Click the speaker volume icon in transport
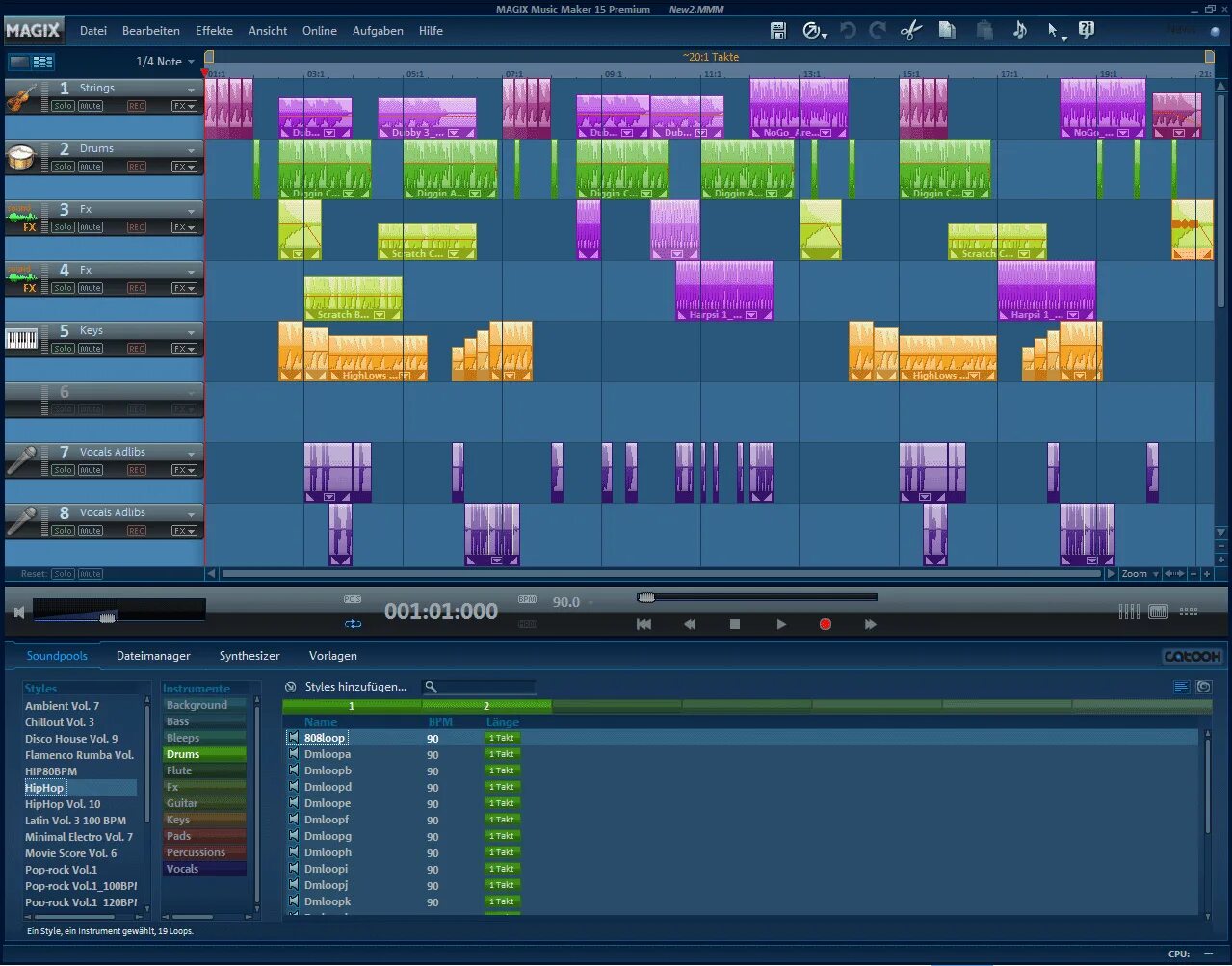Image resolution: width=1232 pixels, height=966 pixels. [x=18, y=613]
